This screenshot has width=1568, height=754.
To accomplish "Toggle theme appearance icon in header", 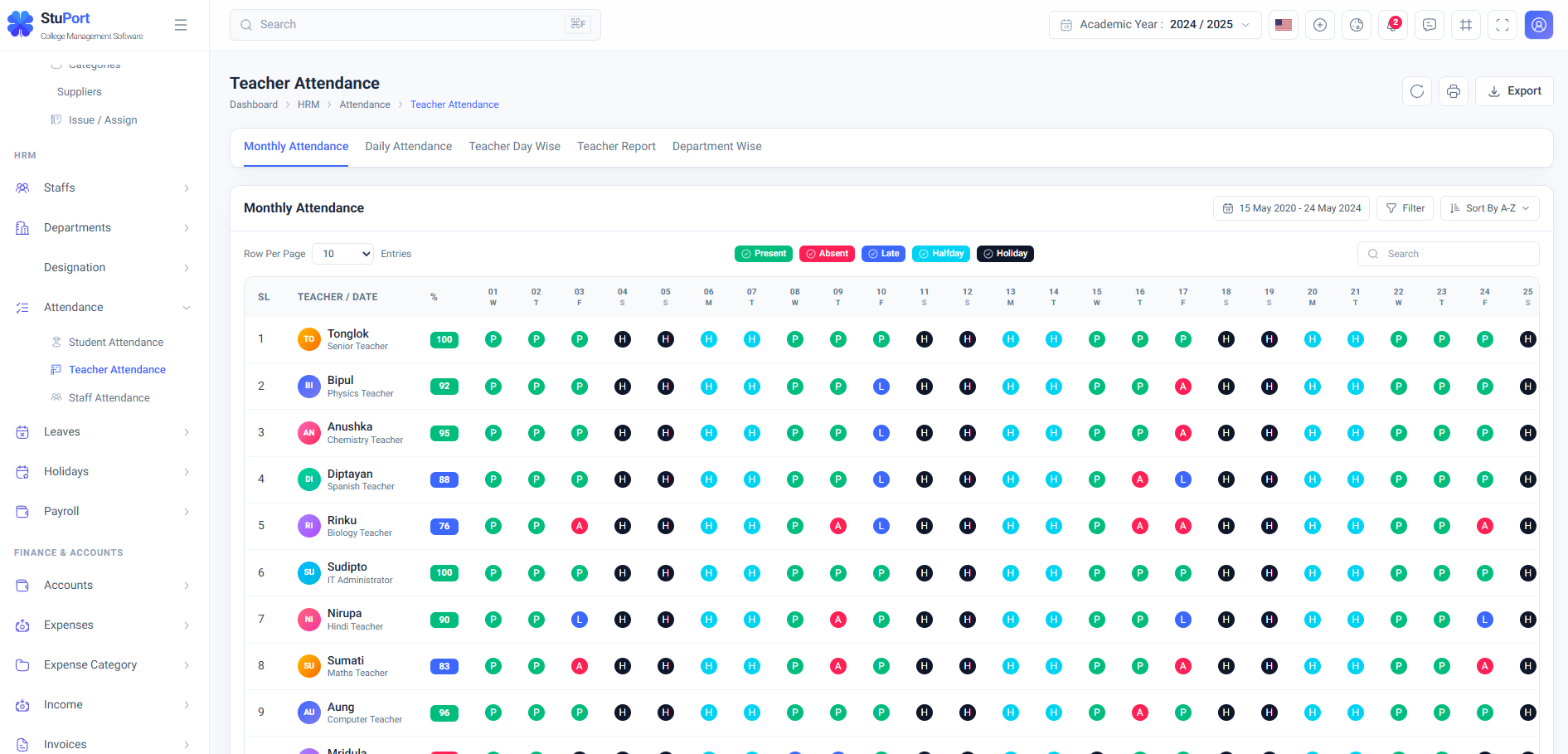I will (x=1357, y=25).
